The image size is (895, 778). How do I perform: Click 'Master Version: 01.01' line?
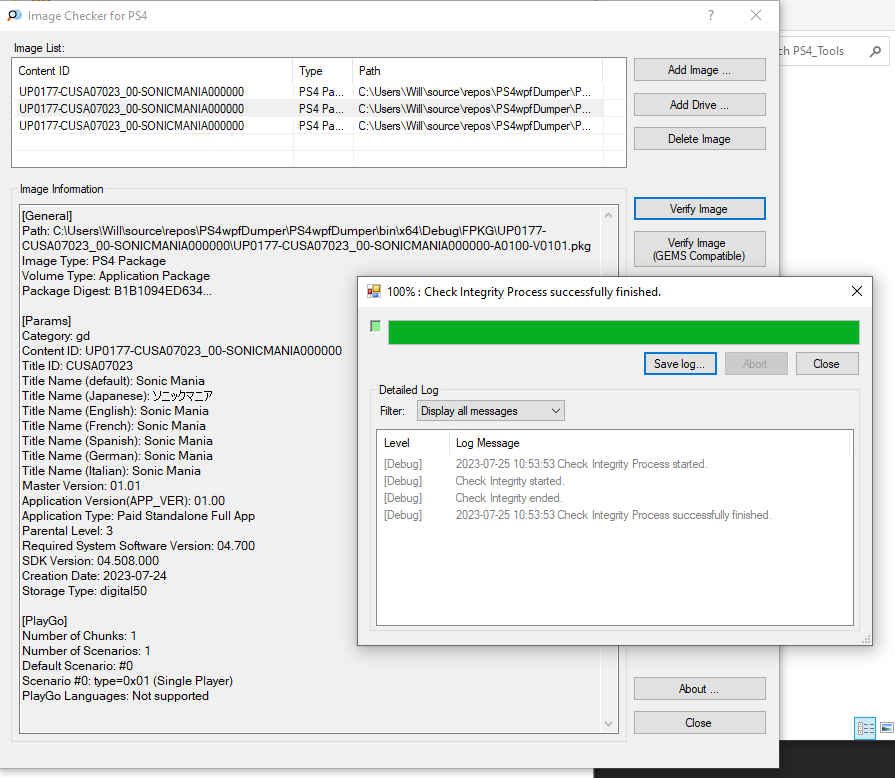pyautogui.click(x=81, y=486)
